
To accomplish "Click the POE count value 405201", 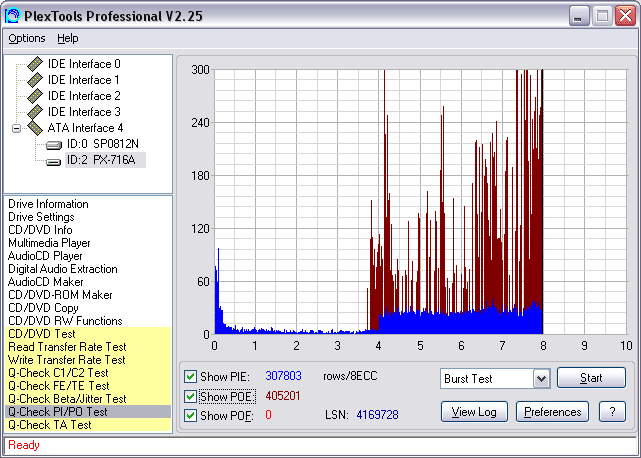I will click(282, 396).
